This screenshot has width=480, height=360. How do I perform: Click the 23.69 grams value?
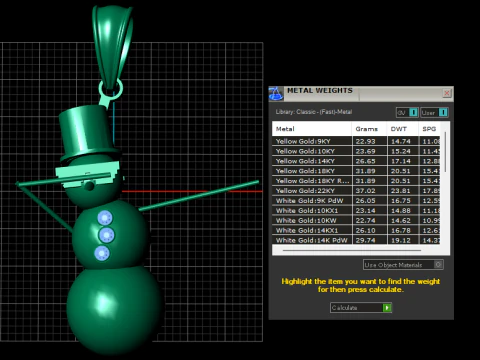click(365, 151)
